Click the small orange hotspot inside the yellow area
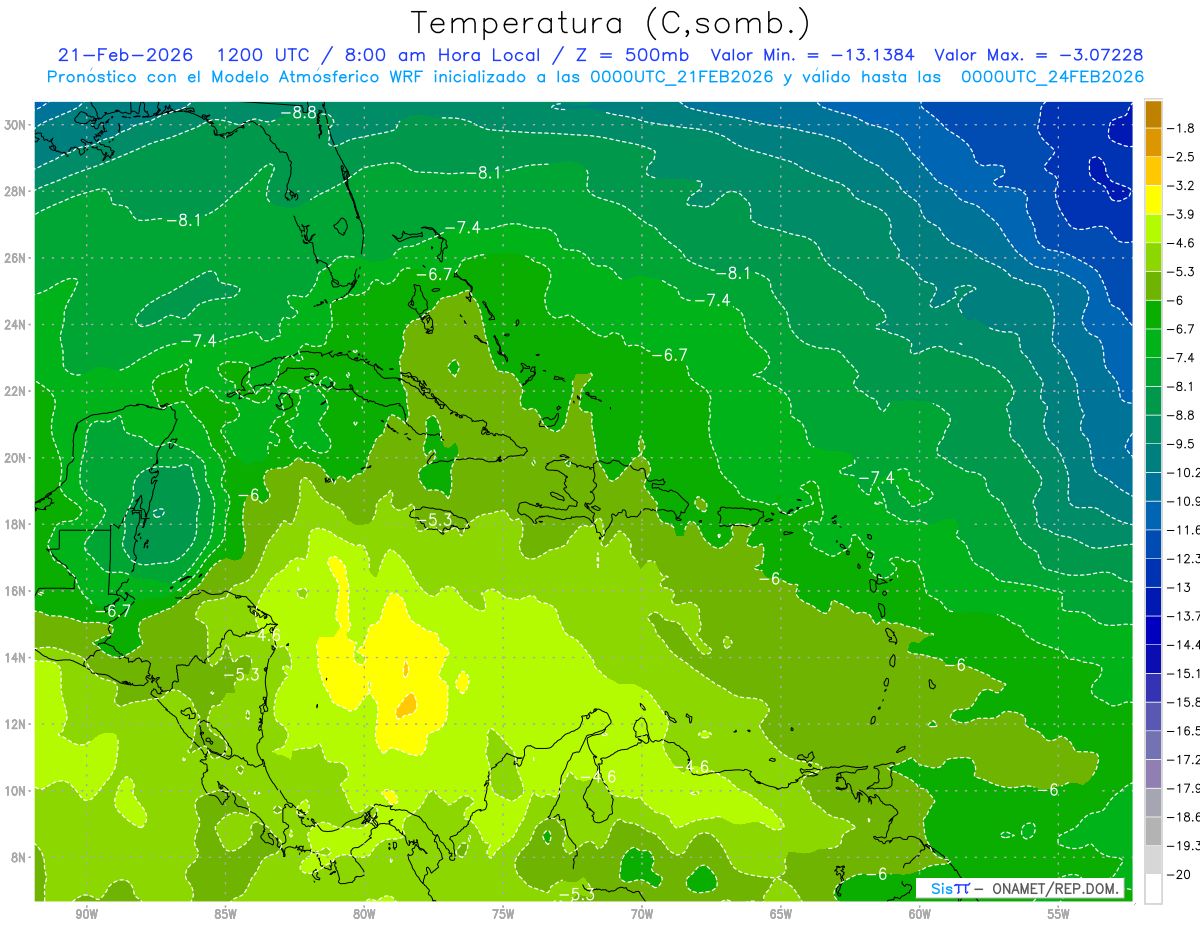The height and width of the screenshot is (927, 1200). coord(406,705)
